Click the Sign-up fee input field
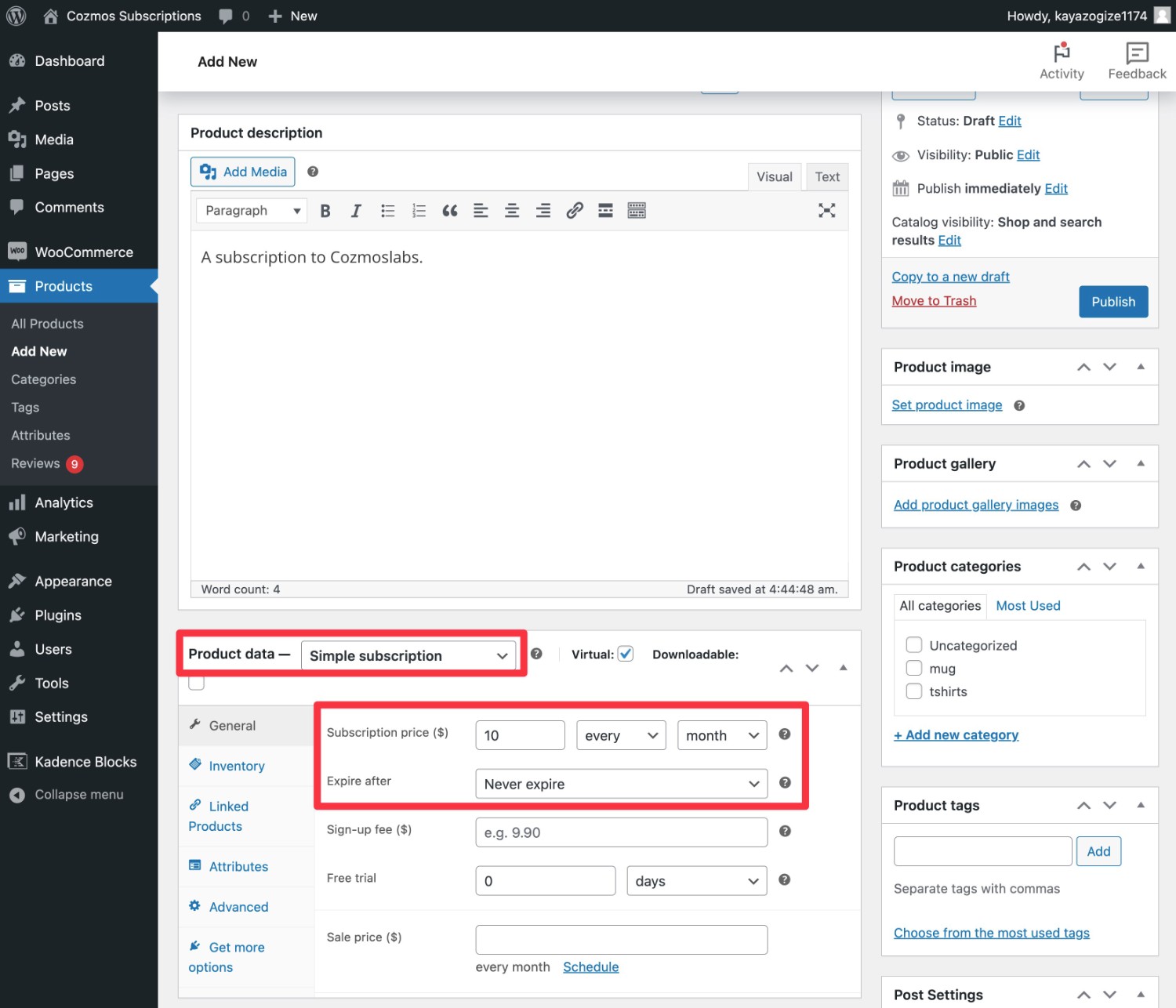 tap(621, 832)
